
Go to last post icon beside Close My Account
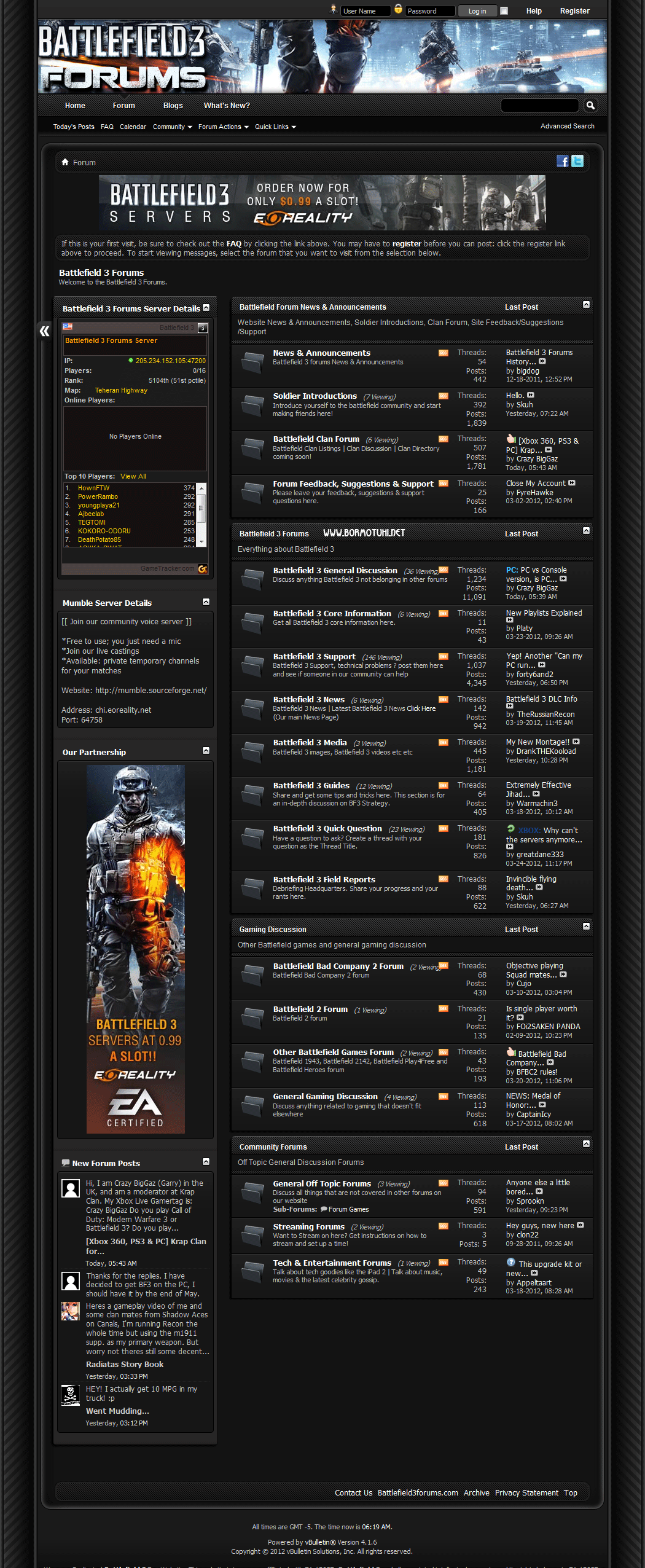(x=572, y=483)
